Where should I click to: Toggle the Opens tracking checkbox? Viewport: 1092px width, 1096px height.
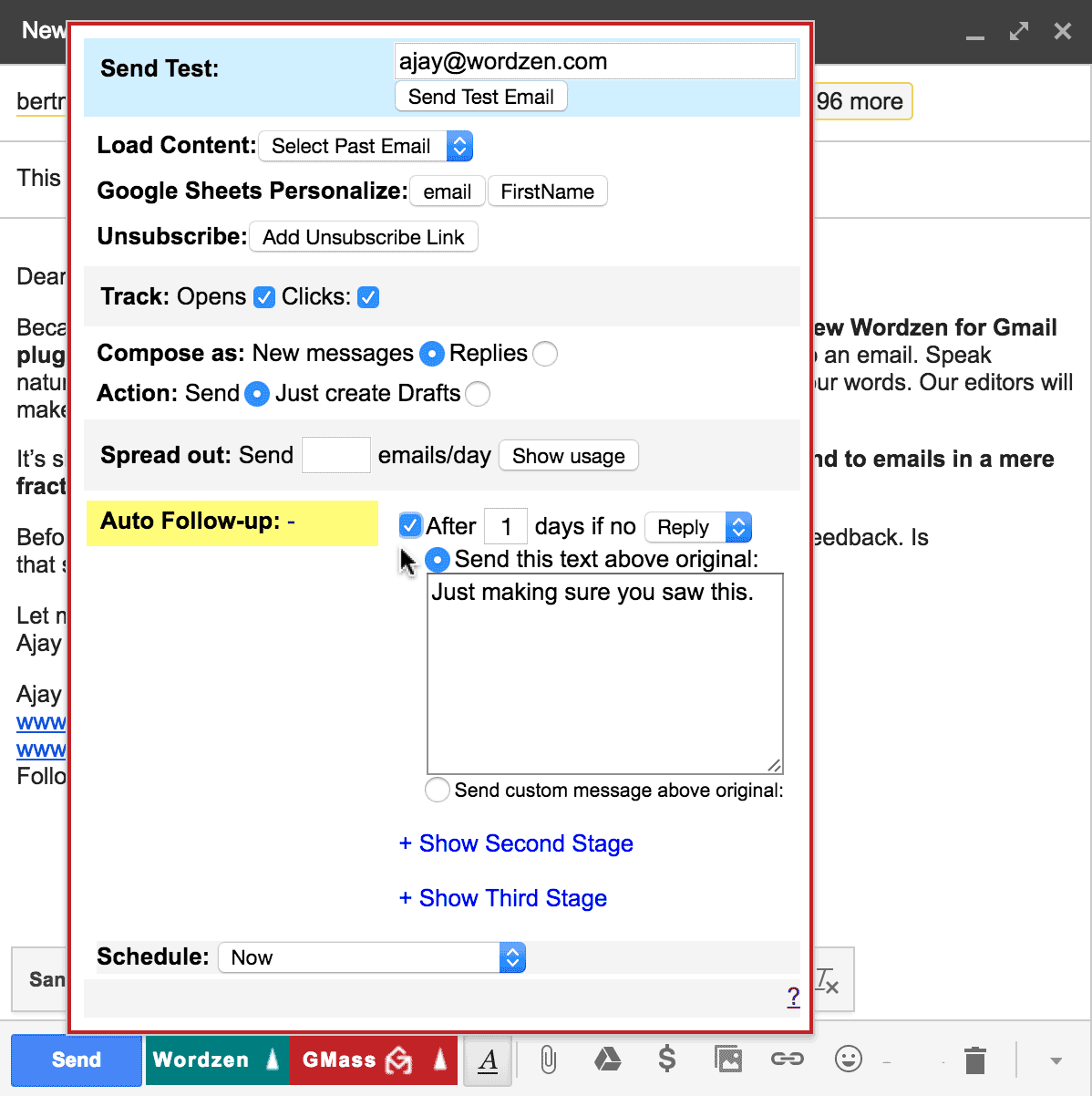click(x=264, y=297)
